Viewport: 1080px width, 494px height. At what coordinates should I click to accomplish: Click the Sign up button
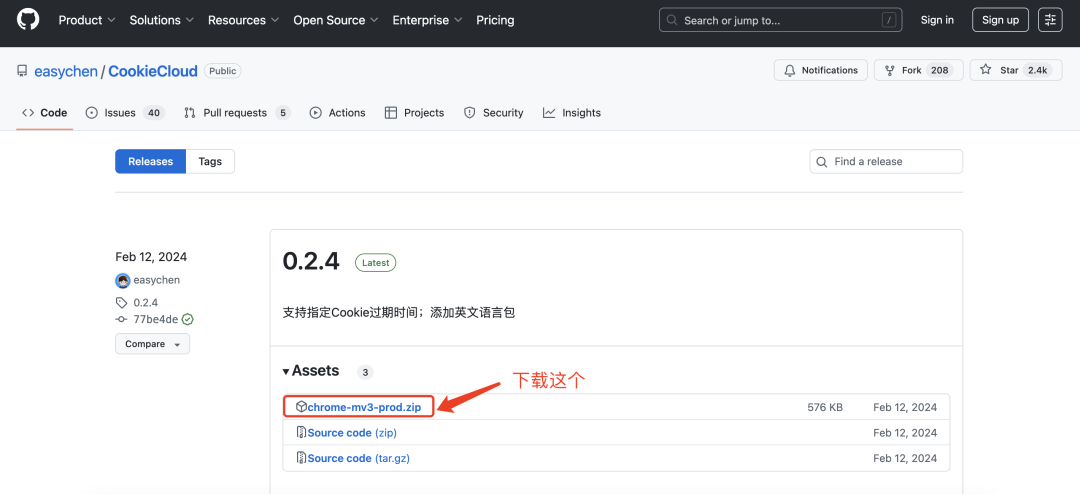point(1000,20)
